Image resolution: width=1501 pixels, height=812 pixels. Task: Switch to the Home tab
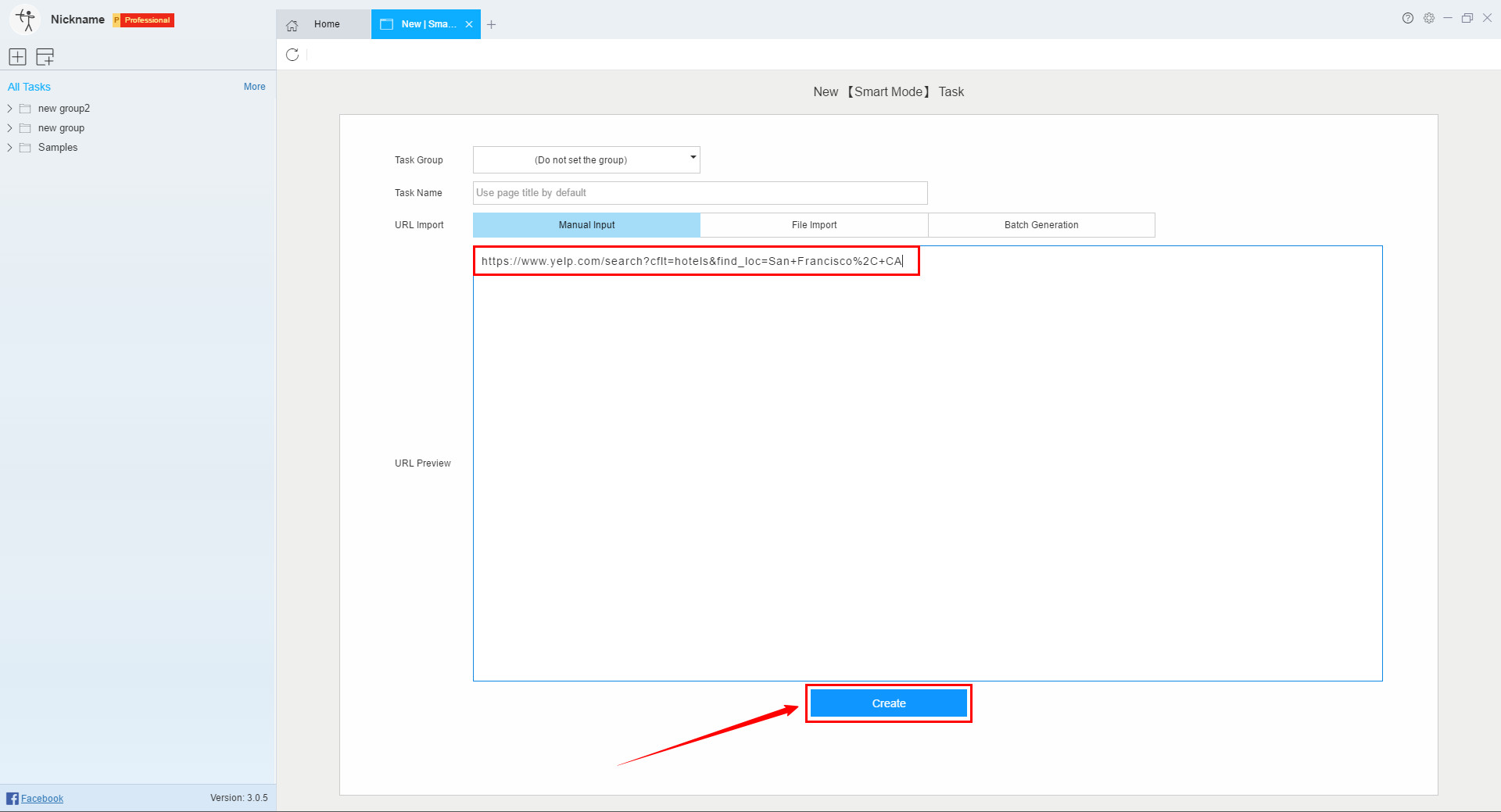[323, 24]
